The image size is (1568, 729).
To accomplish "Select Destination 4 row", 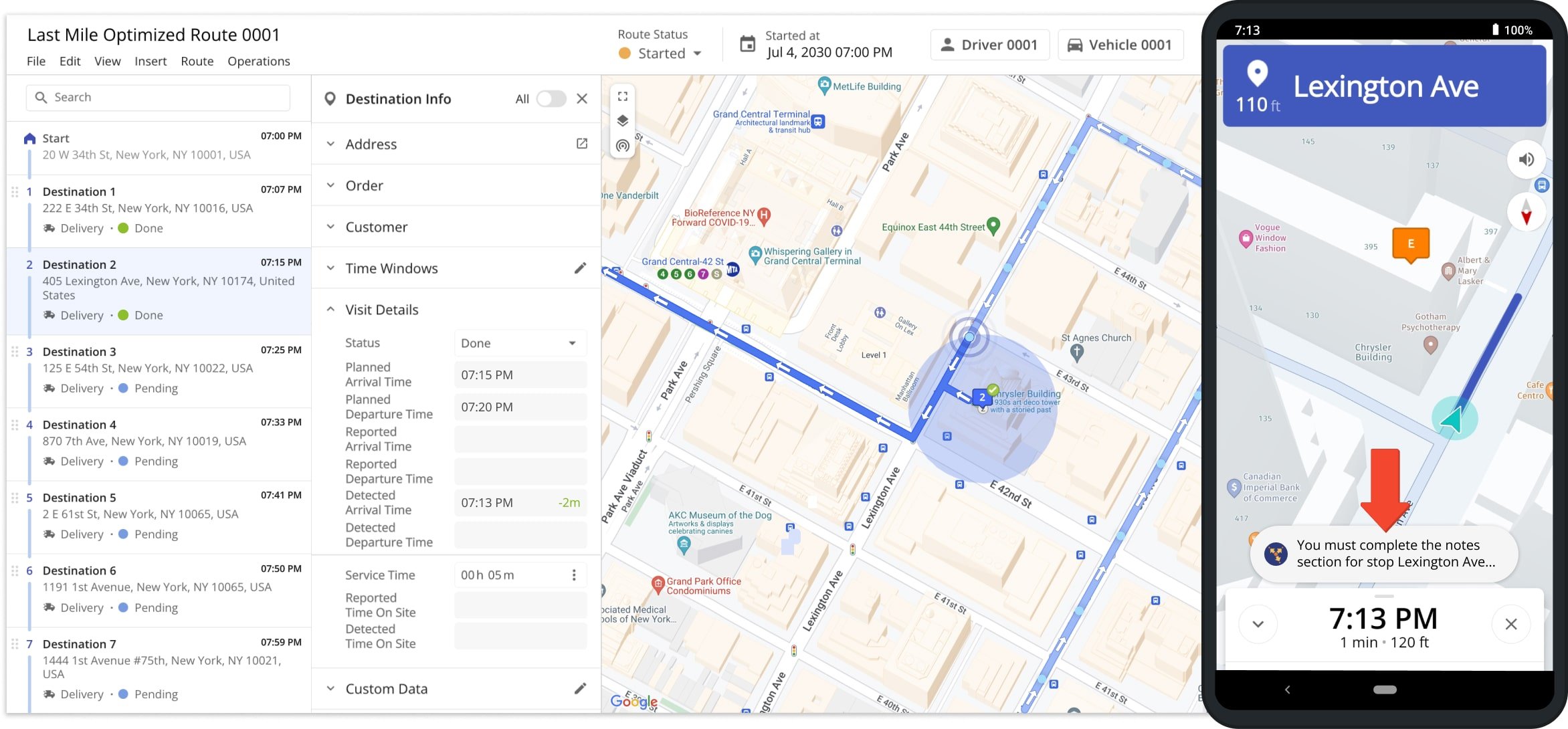I will click(x=159, y=444).
